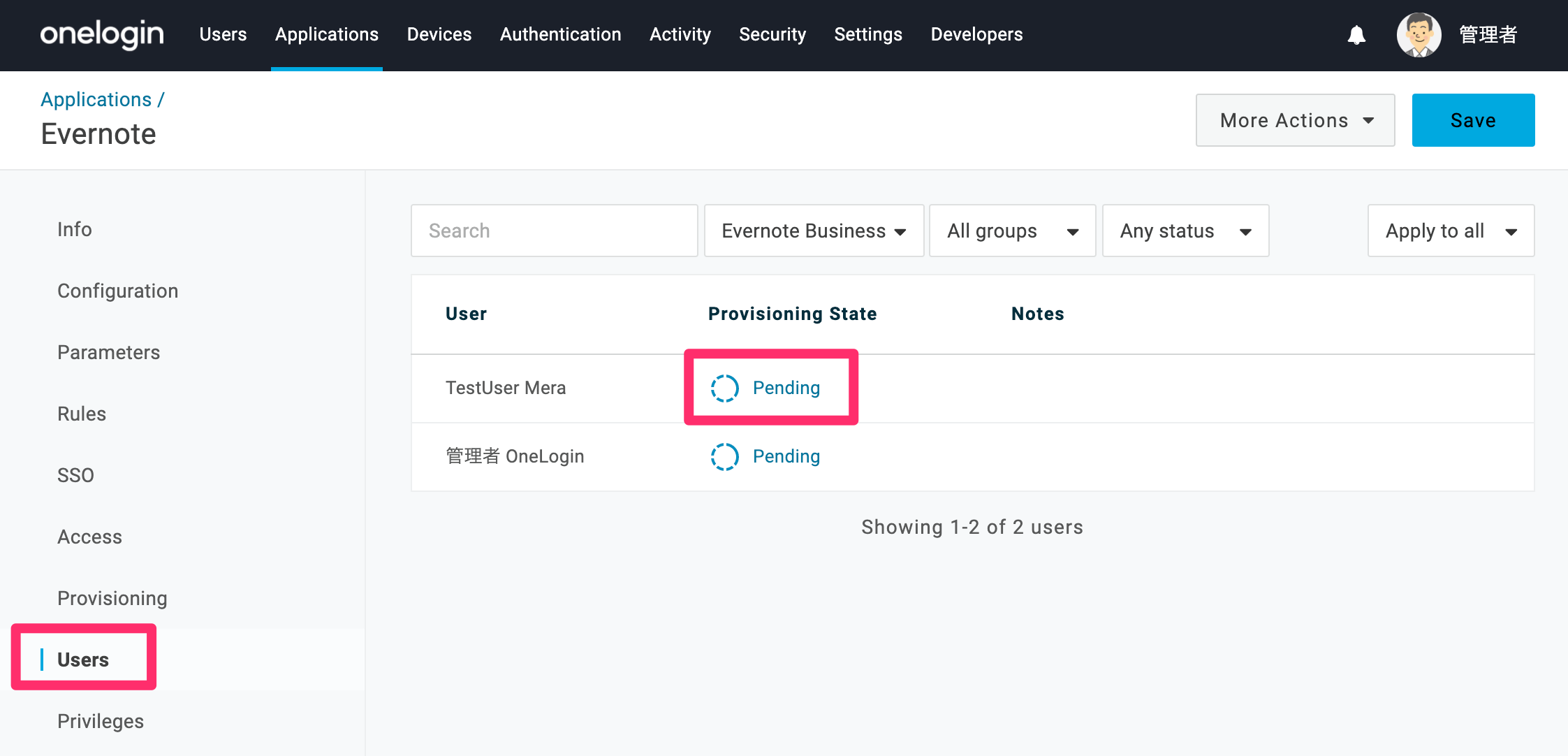Click 'Showing 1-2 of 2 users' text
The width and height of the screenshot is (1568, 756).
click(x=972, y=527)
